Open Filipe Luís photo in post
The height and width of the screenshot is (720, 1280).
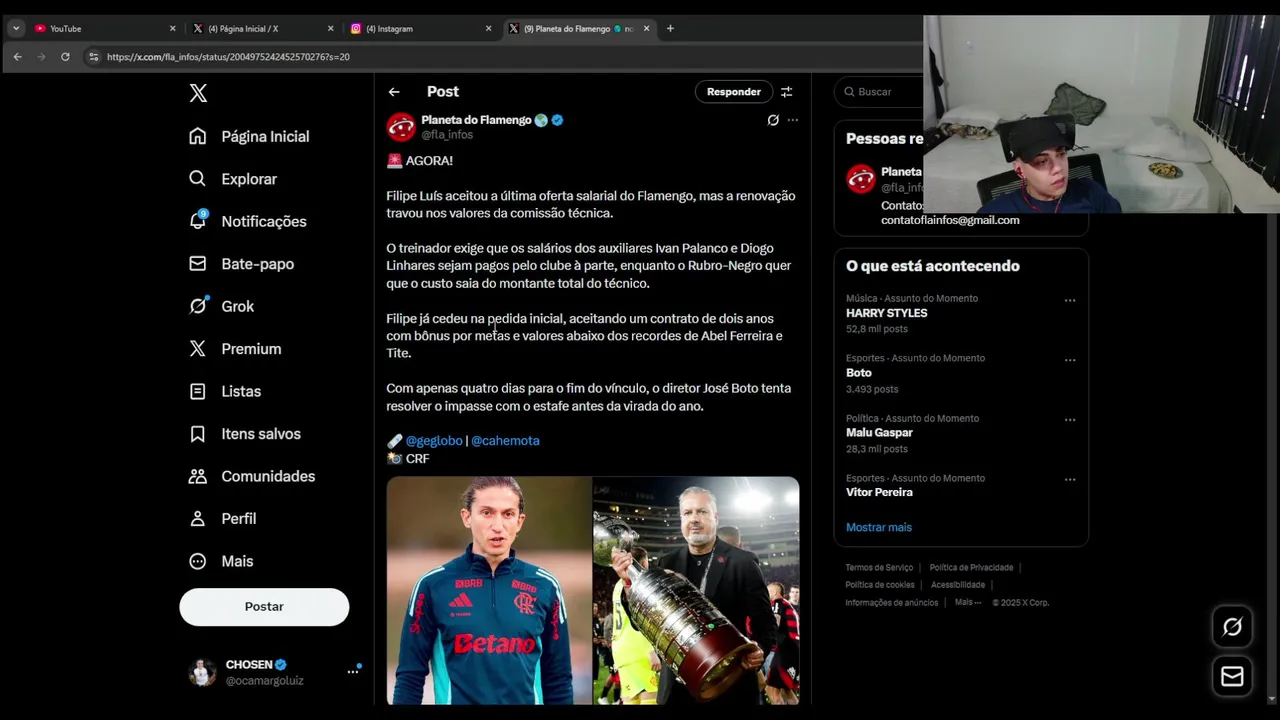click(x=489, y=590)
